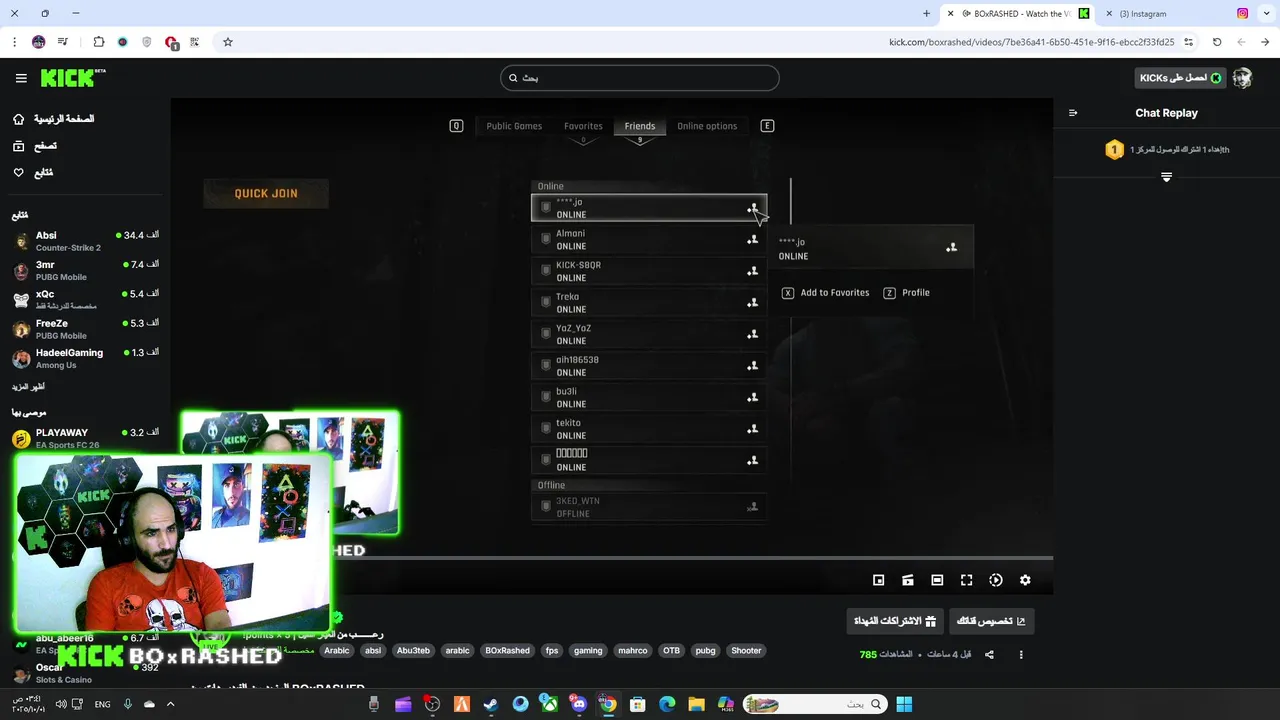The height and width of the screenshot is (720, 1280).
Task: Click the BOxRashed tag
Action: tap(507, 651)
